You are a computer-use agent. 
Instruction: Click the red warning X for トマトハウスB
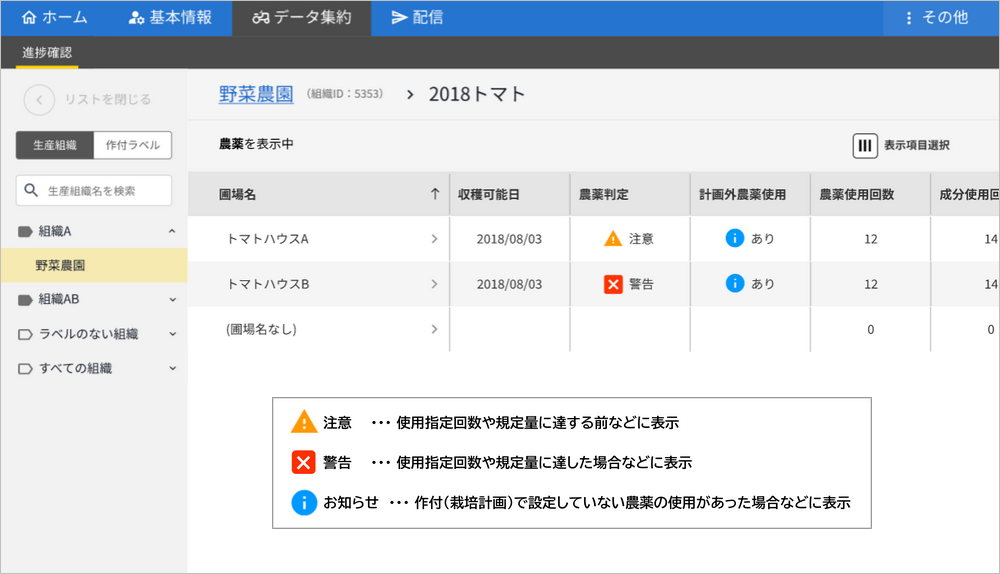pos(613,284)
